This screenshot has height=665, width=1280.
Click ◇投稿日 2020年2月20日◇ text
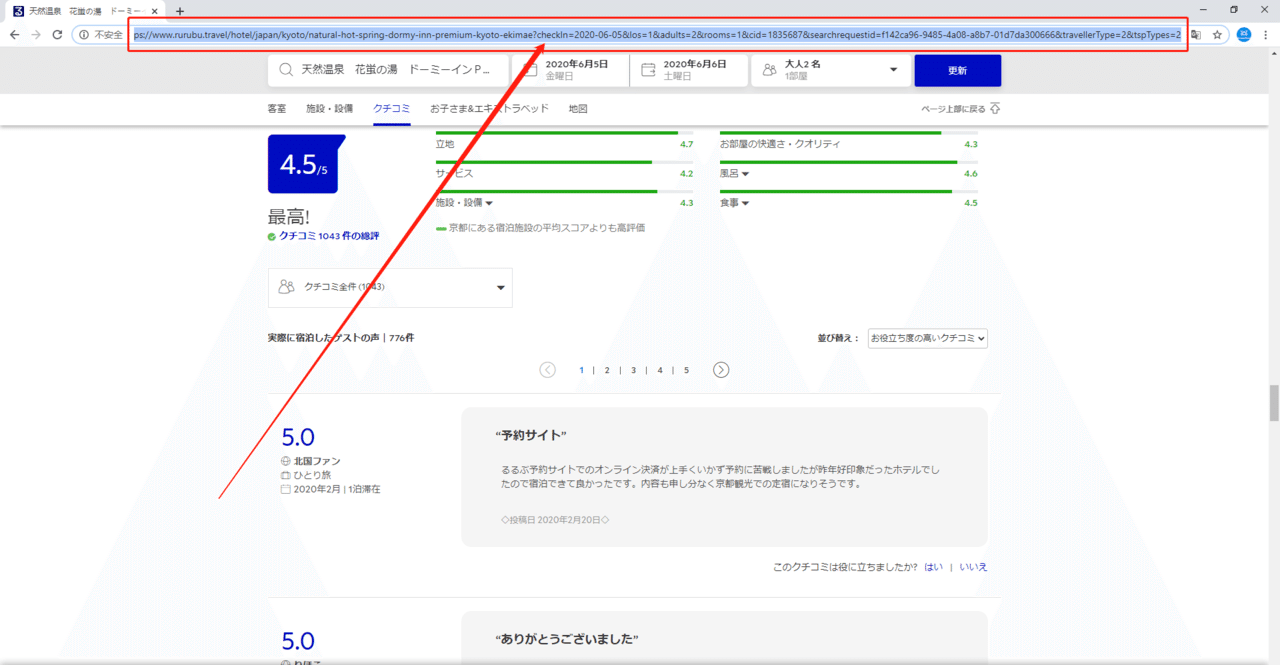coord(555,520)
